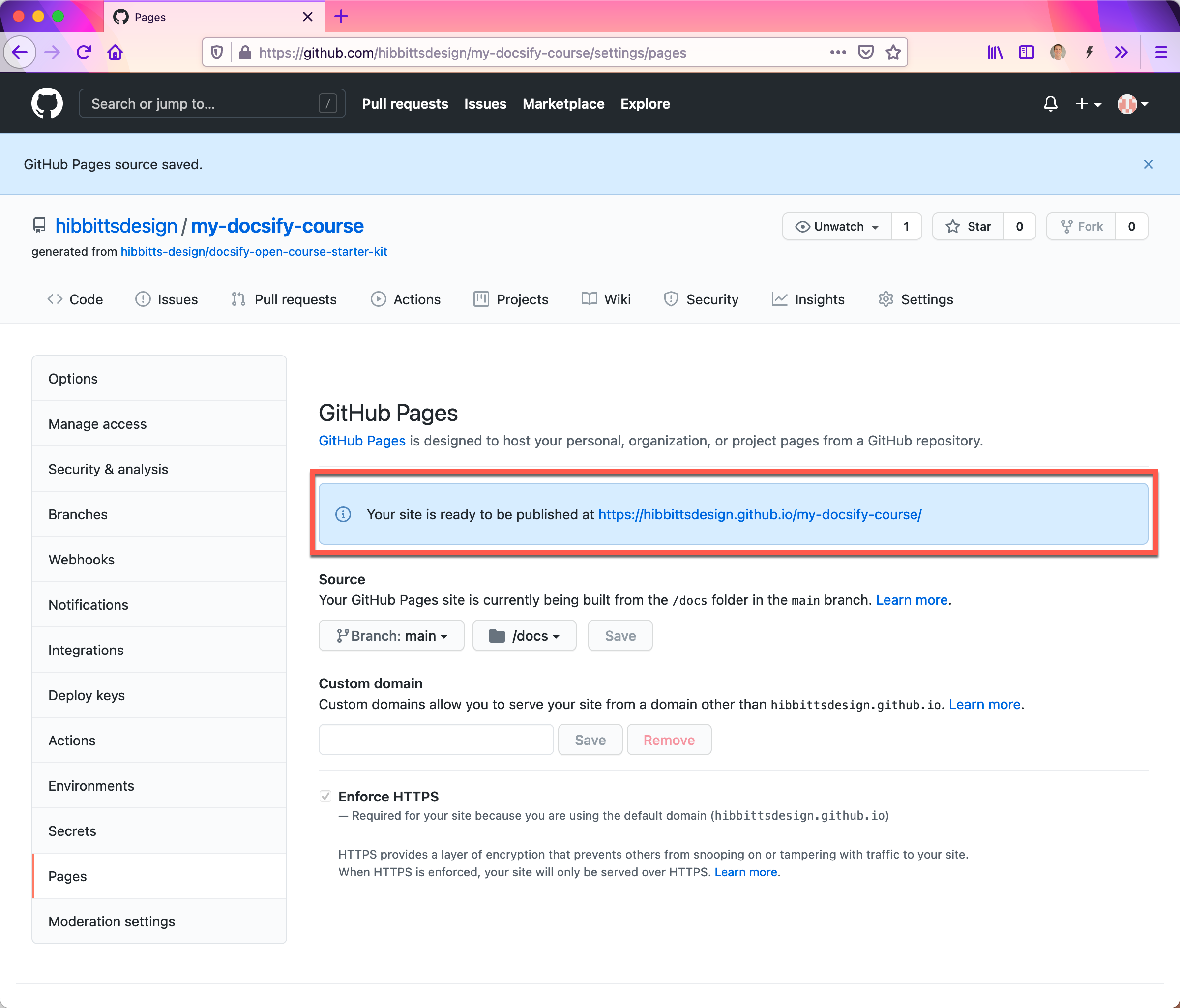Click the Firefox home icon

(115, 53)
